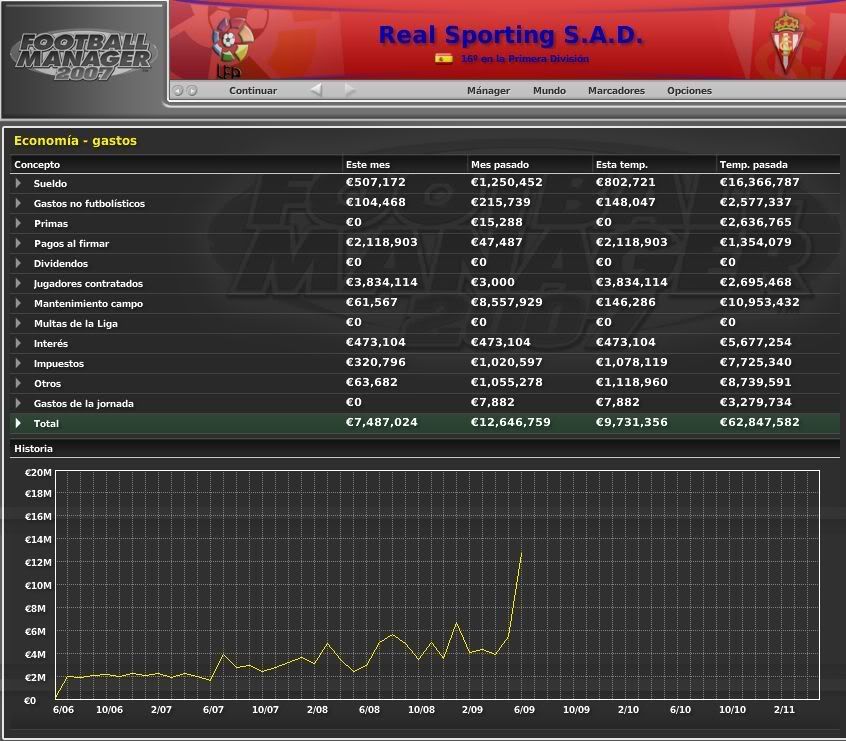Open the Mundo menu

point(549,91)
